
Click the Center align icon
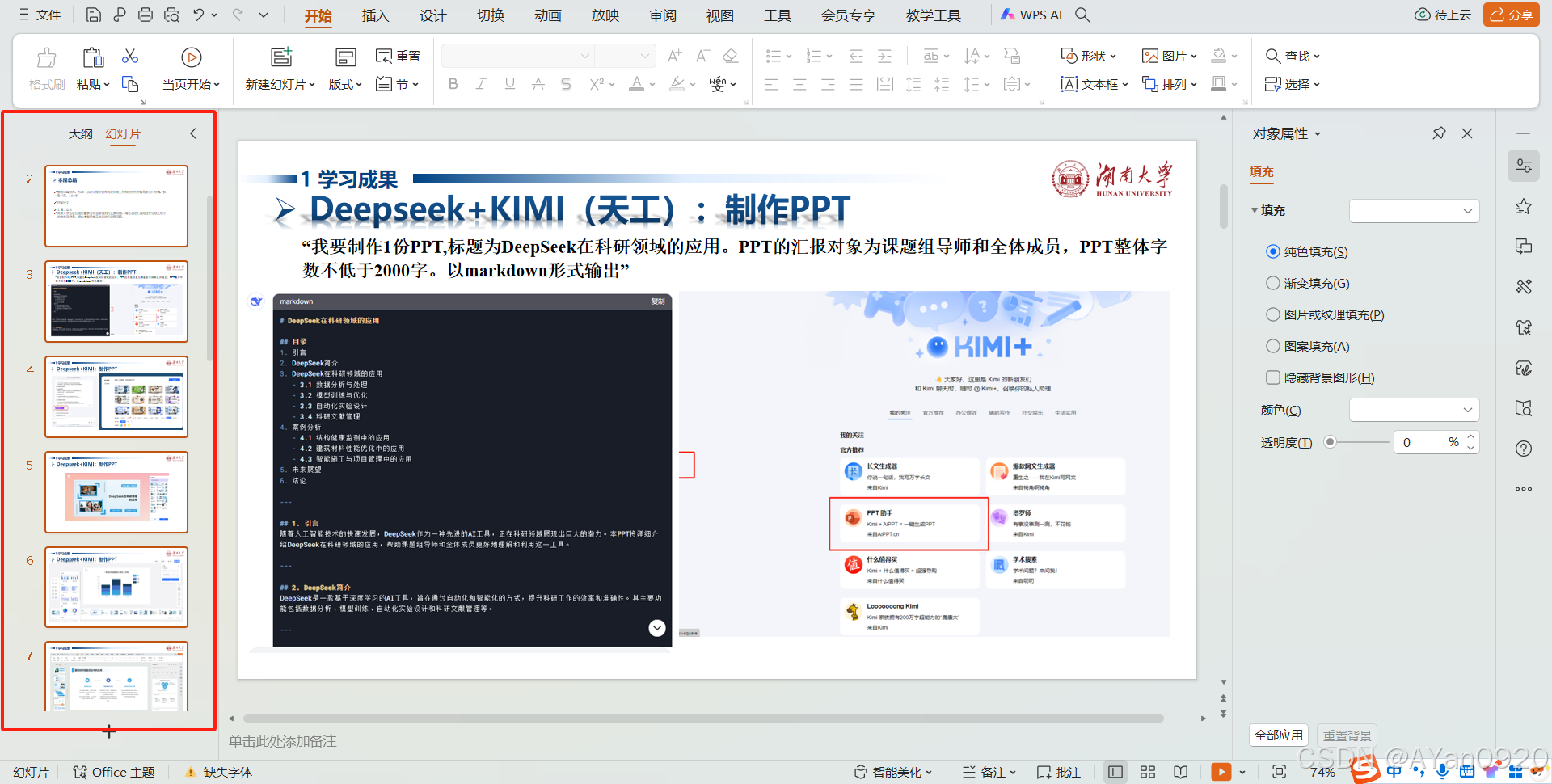point(799,84)
